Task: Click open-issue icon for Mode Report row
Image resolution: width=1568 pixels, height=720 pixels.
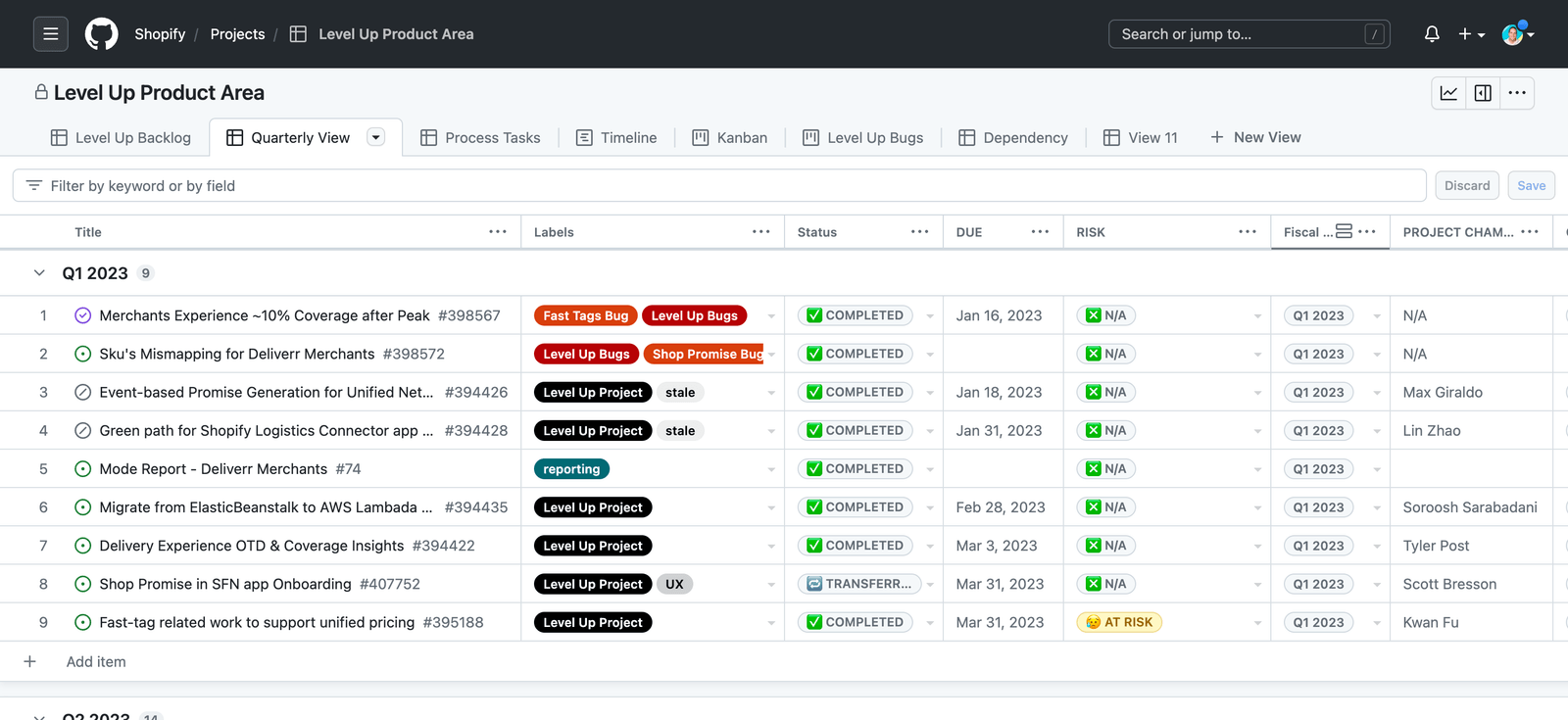Action: pos(83,469)
